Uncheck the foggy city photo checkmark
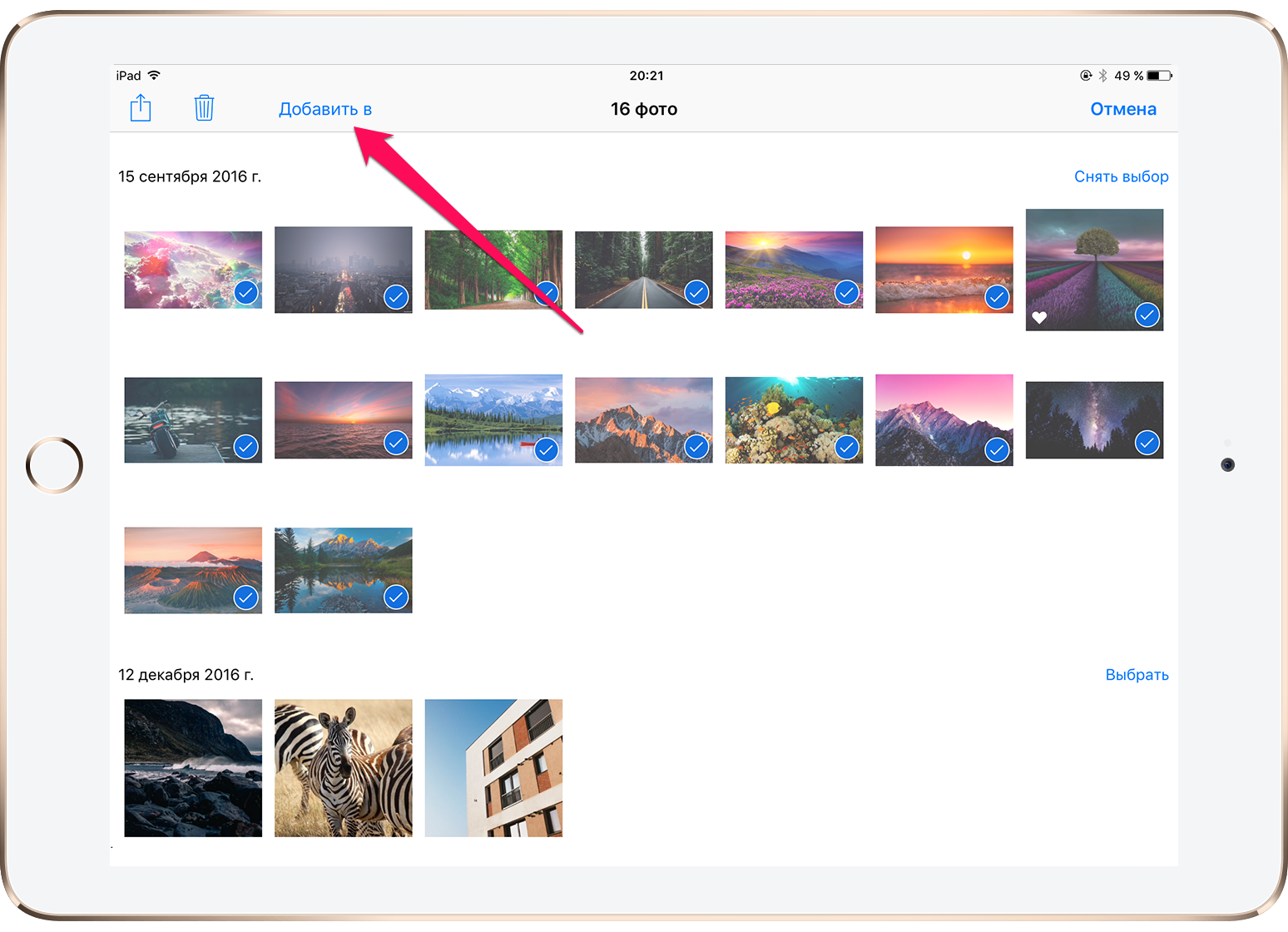Screen dimensions: 1288x932 396,297
